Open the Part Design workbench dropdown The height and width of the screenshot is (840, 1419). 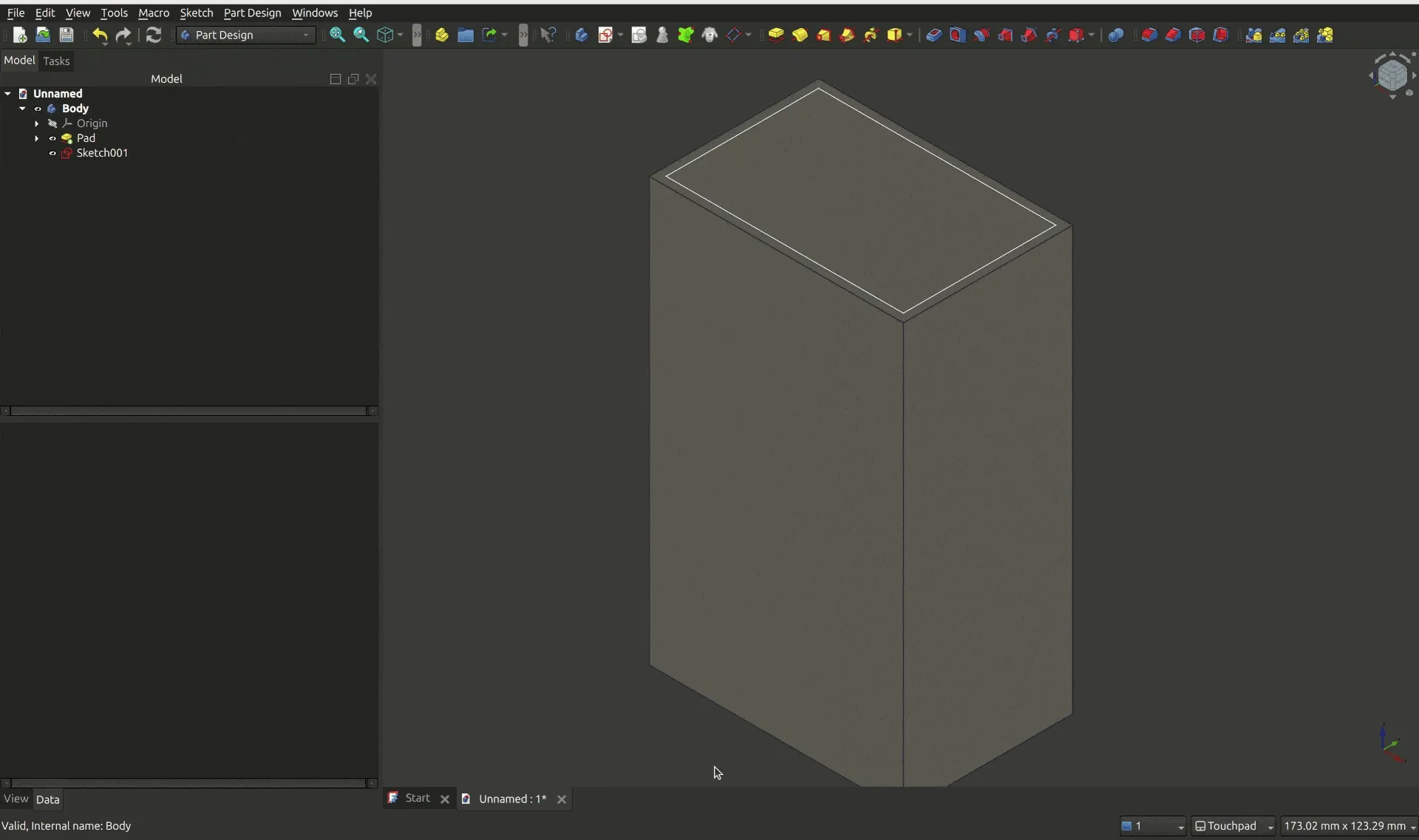[x=245, y=35]
